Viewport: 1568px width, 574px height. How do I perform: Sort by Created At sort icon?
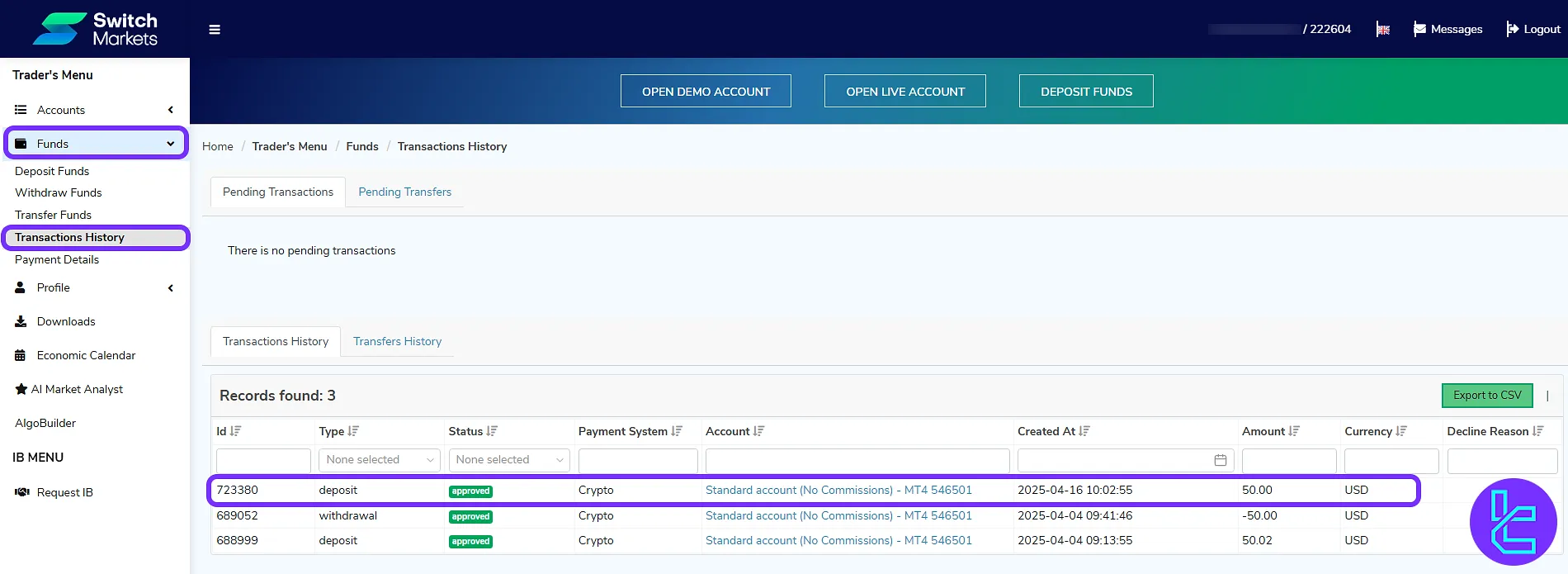(x=1084, y=431)
